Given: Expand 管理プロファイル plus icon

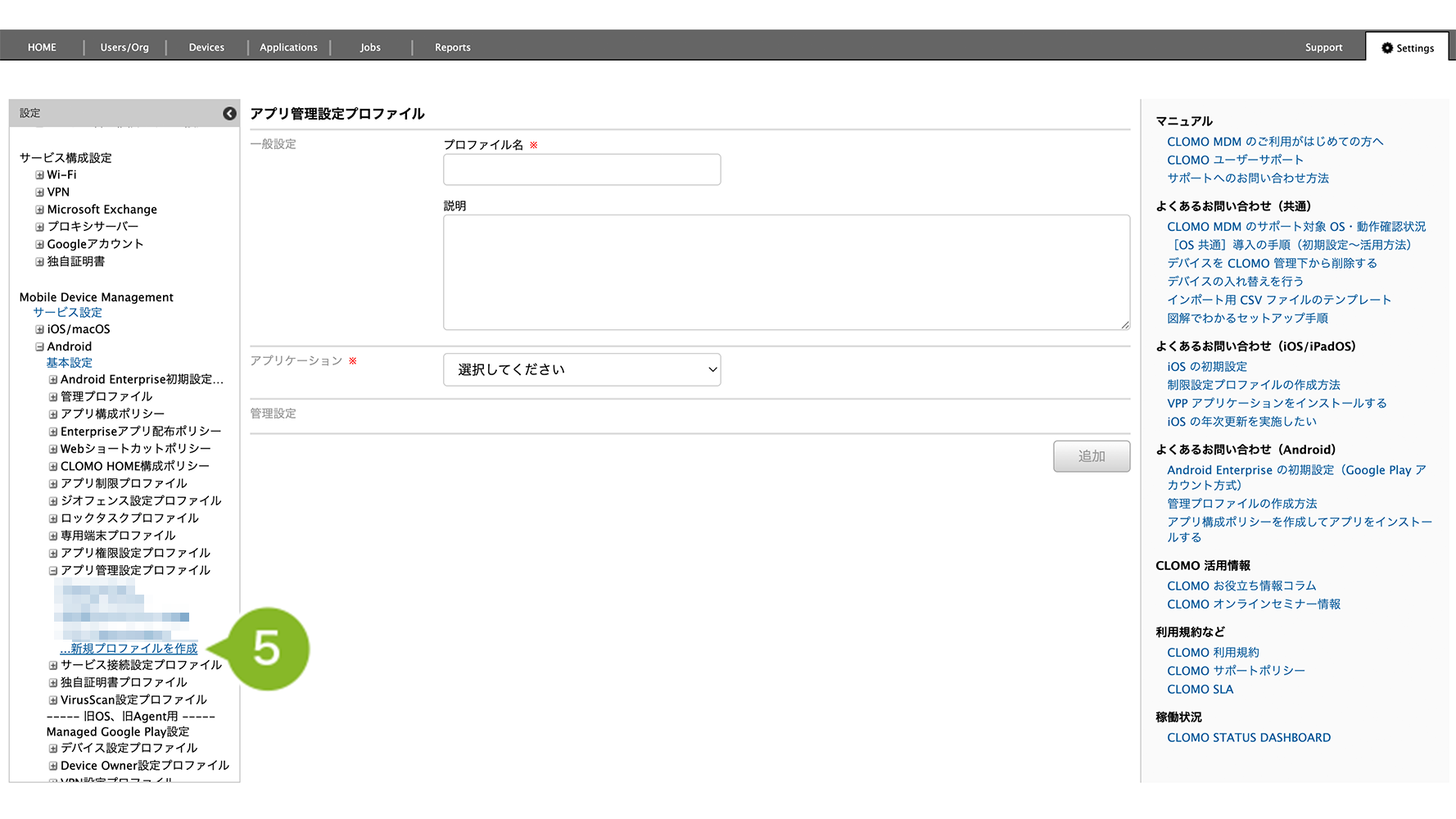Looking at the screenshot, I should pos(52,397).
